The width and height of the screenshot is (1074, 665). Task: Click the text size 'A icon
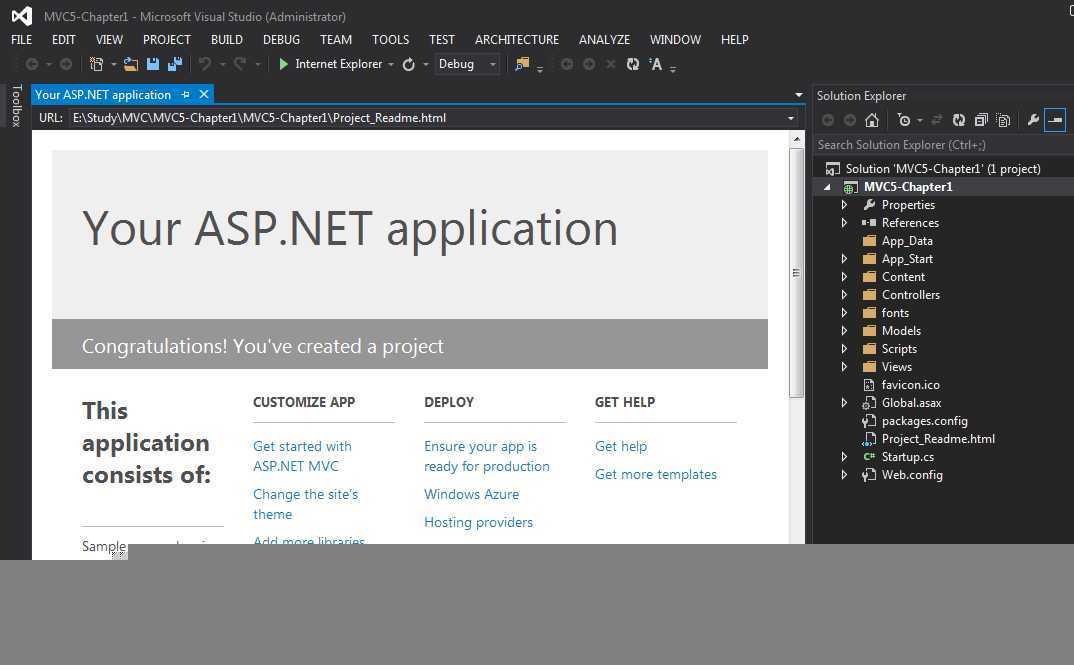(655, 64)
